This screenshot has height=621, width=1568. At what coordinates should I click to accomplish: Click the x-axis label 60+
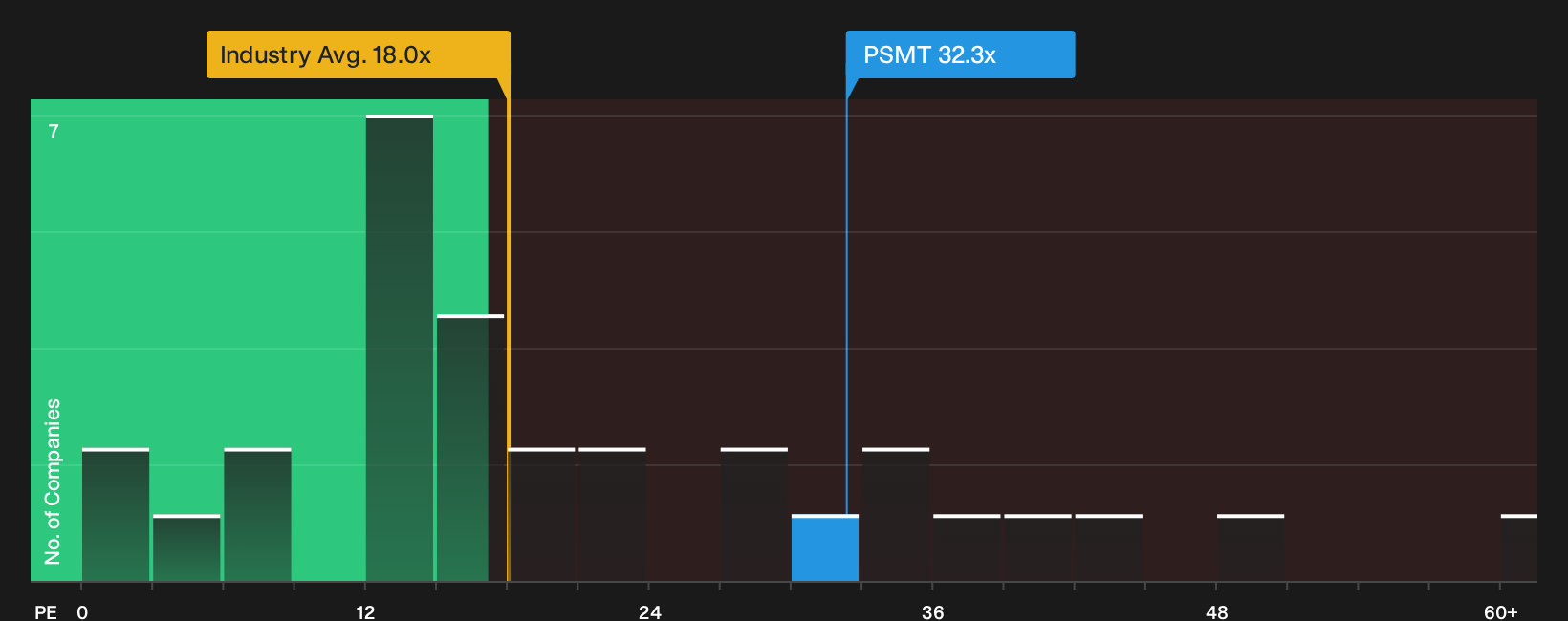pos(1501,611)
